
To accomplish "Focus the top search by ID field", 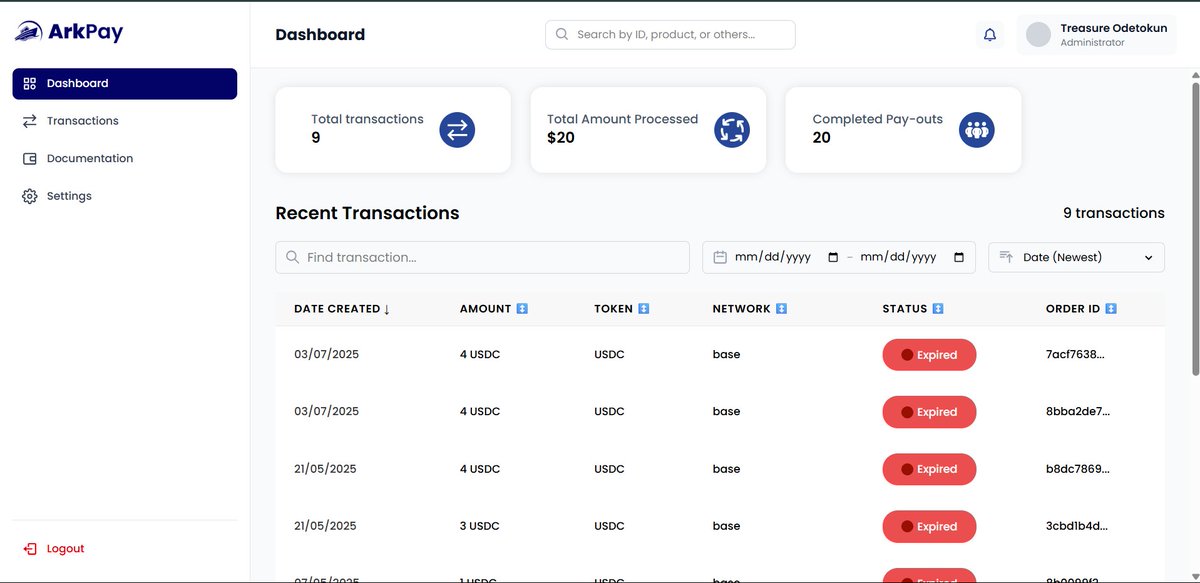I will [670, 34].
